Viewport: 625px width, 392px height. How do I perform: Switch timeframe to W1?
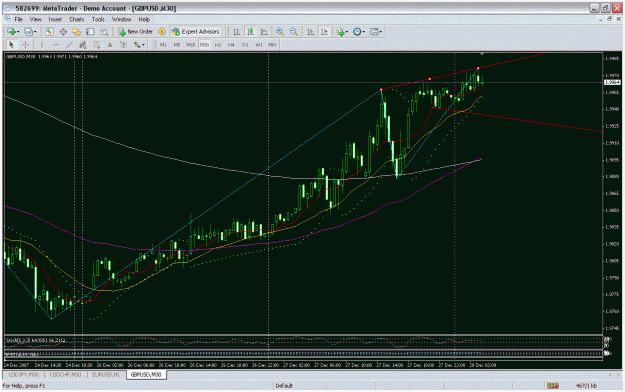tap(259, 45)
